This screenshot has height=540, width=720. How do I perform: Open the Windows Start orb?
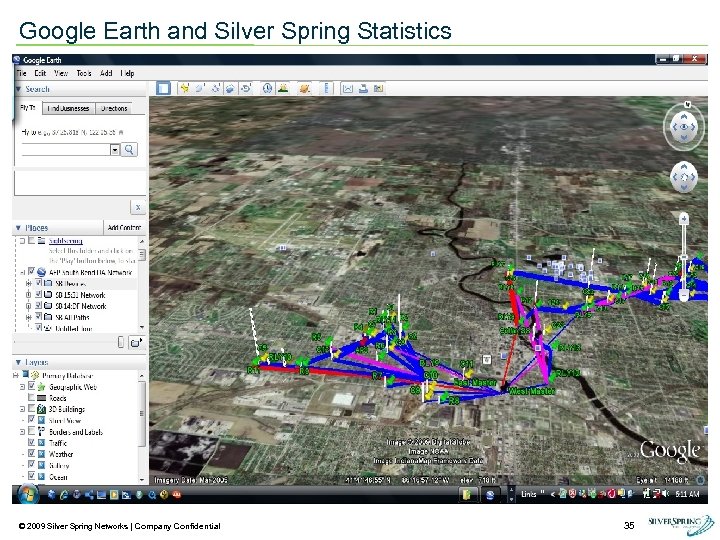(x=28, y=494)
